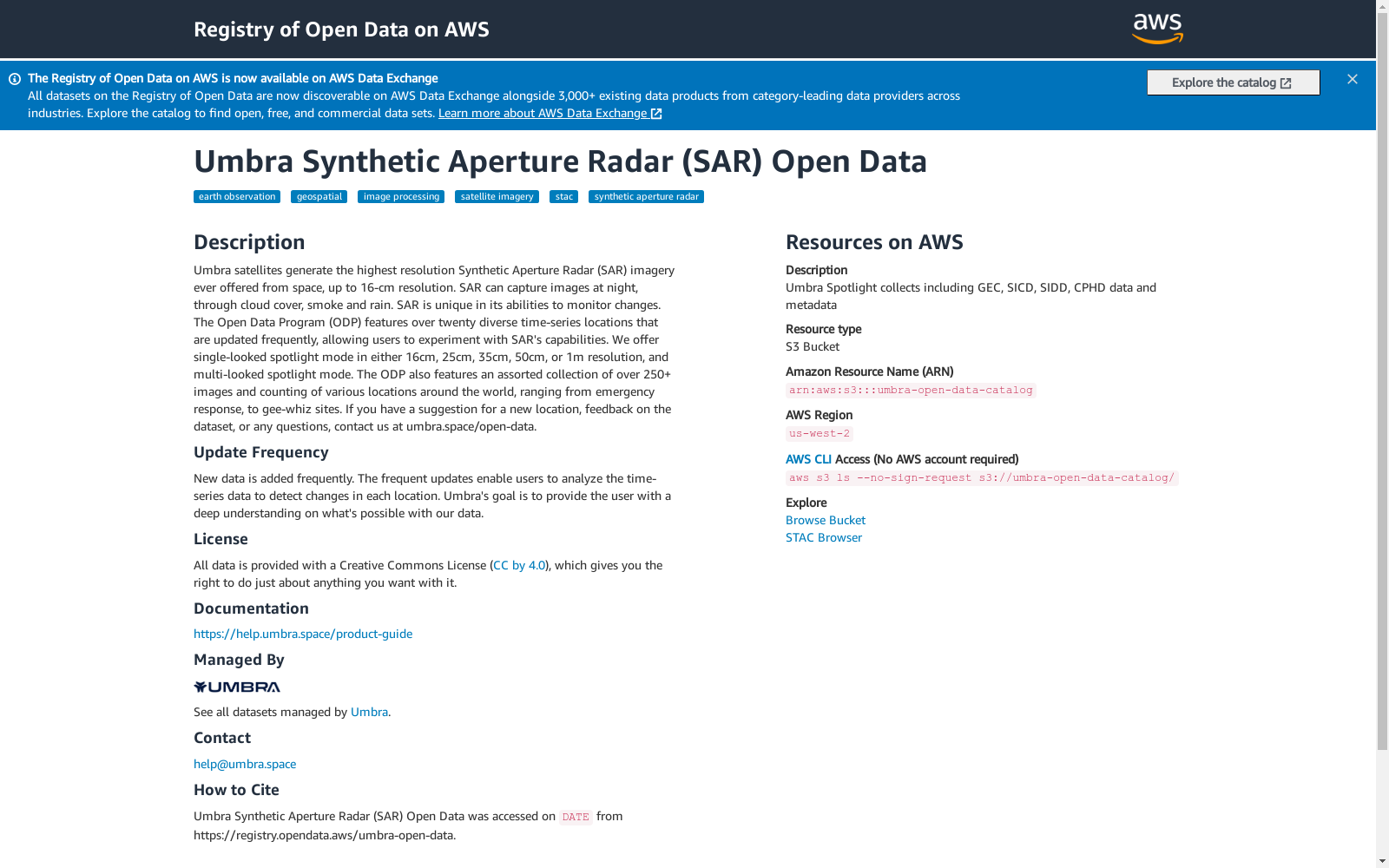Select the synthetic aperture radar tag
1389x868 pixels.
click(x=646, y=197)
